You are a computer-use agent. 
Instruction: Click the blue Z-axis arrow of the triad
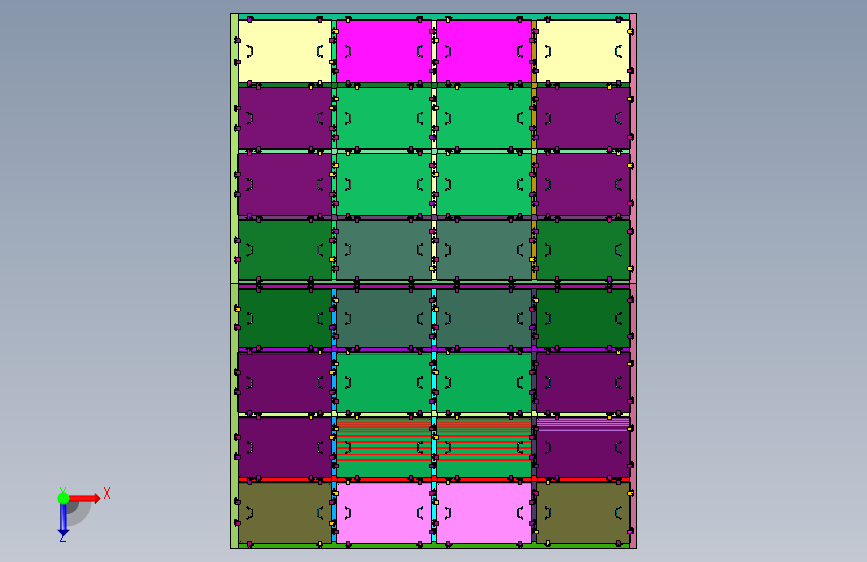(x=63, y=519)
